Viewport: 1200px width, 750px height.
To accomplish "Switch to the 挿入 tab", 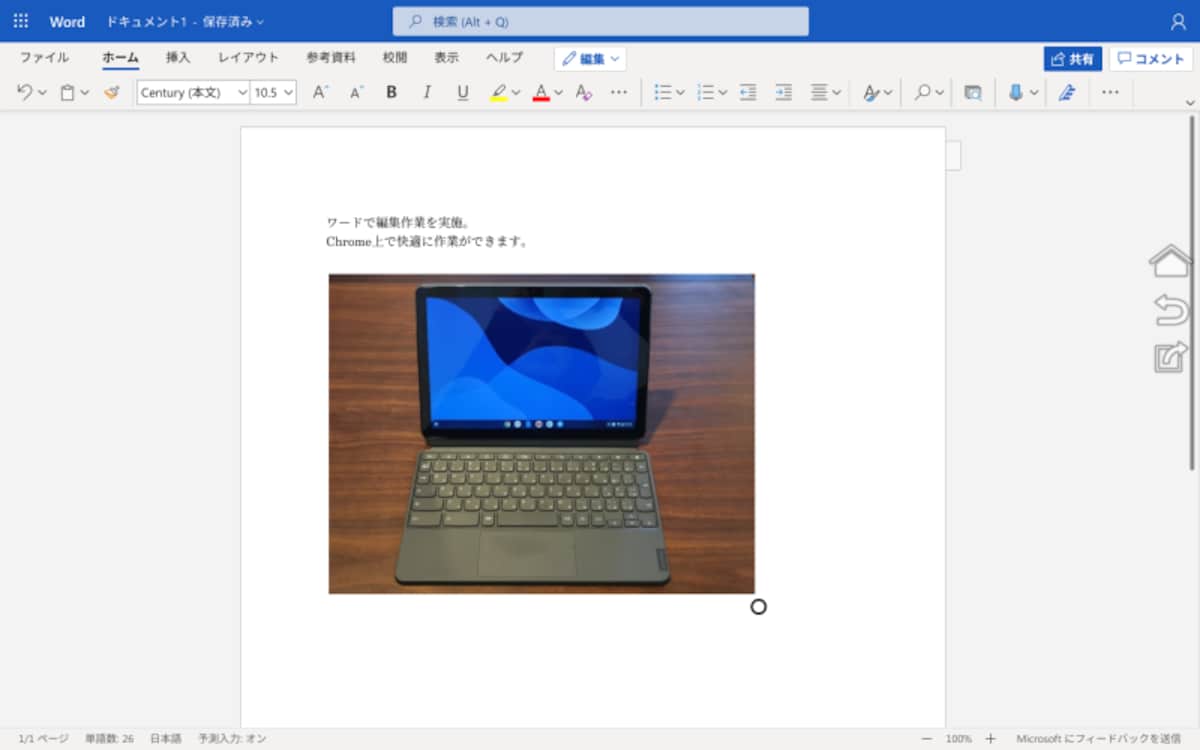I will coord(178,58).
